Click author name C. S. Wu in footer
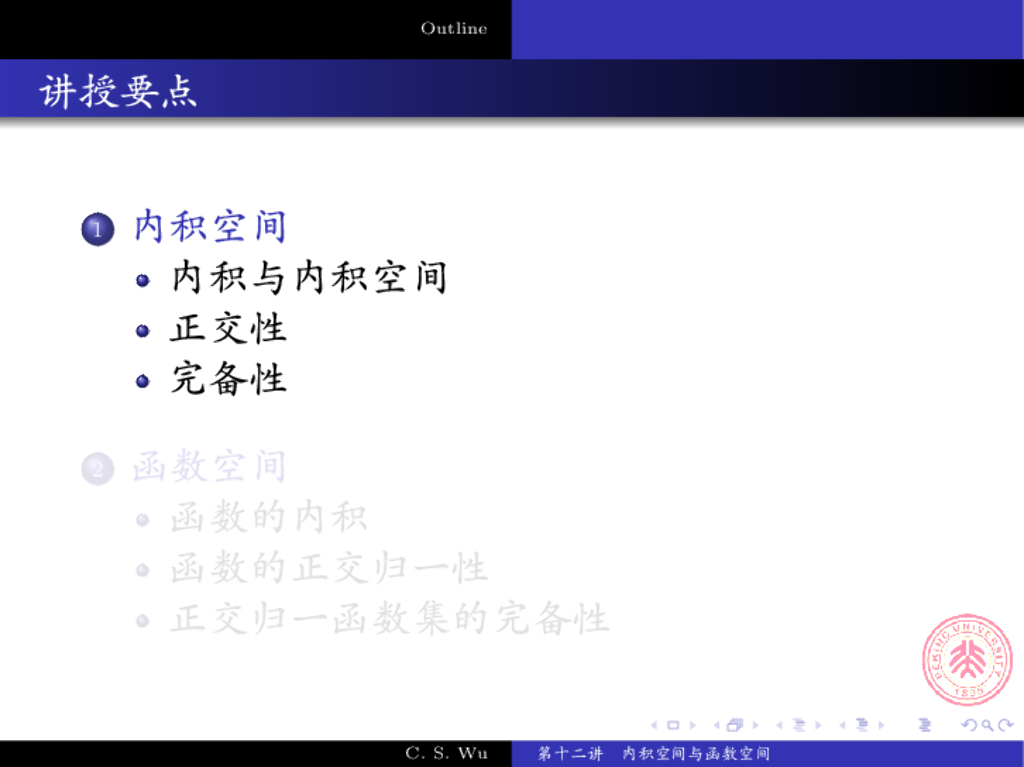 point(446,753)
